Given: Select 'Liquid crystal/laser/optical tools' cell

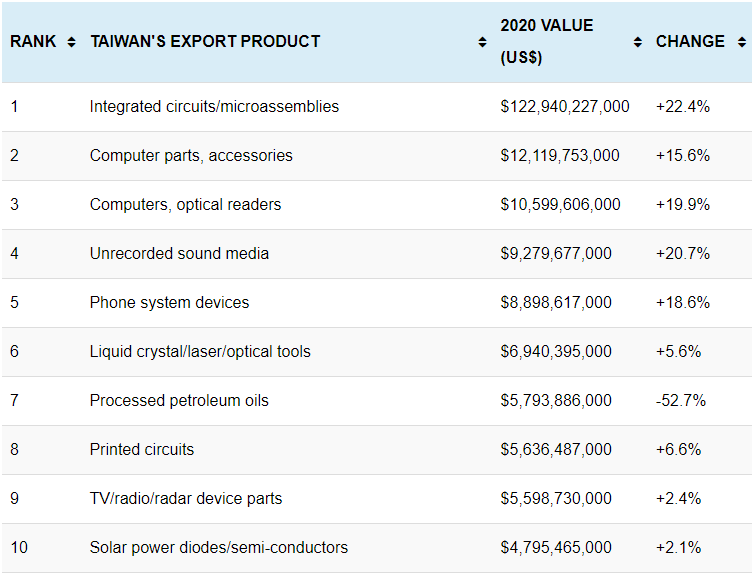Looking at the screenshot, I should tap(200, 351).
